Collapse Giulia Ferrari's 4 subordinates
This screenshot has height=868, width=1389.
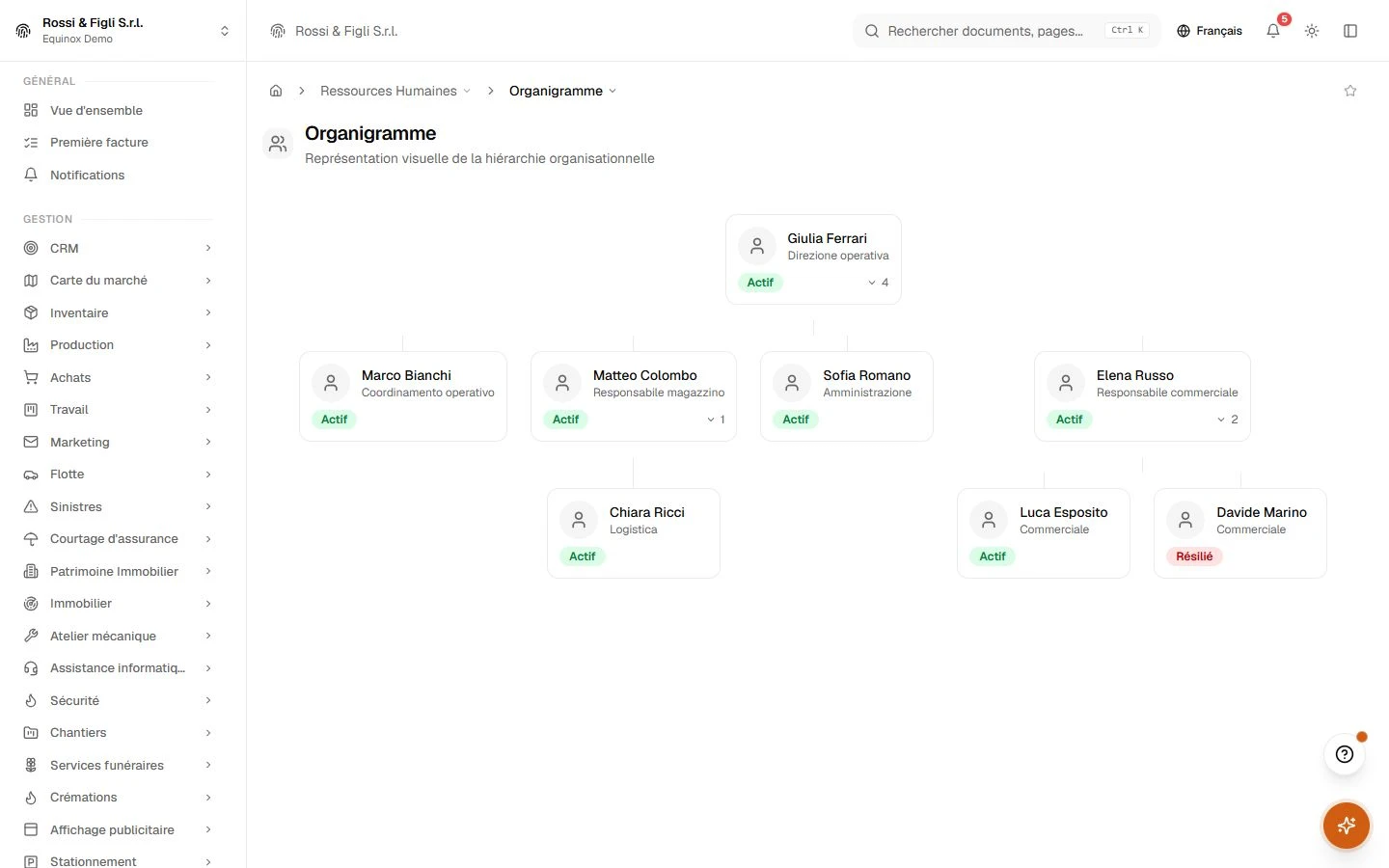coord(878,283)
